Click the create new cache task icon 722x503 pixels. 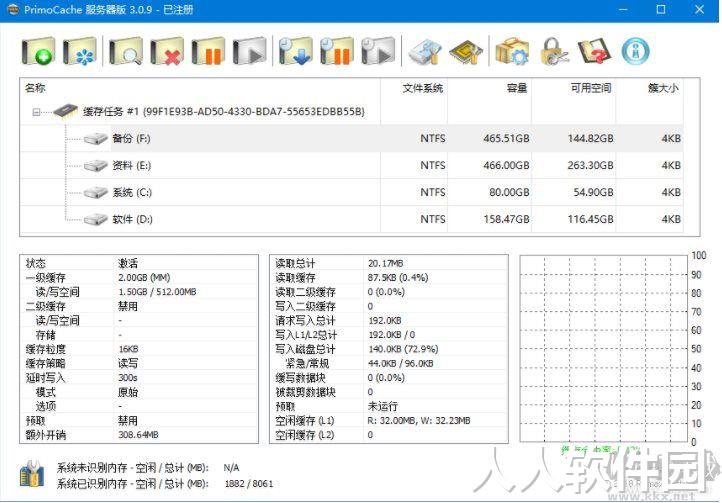pos(38,51)
